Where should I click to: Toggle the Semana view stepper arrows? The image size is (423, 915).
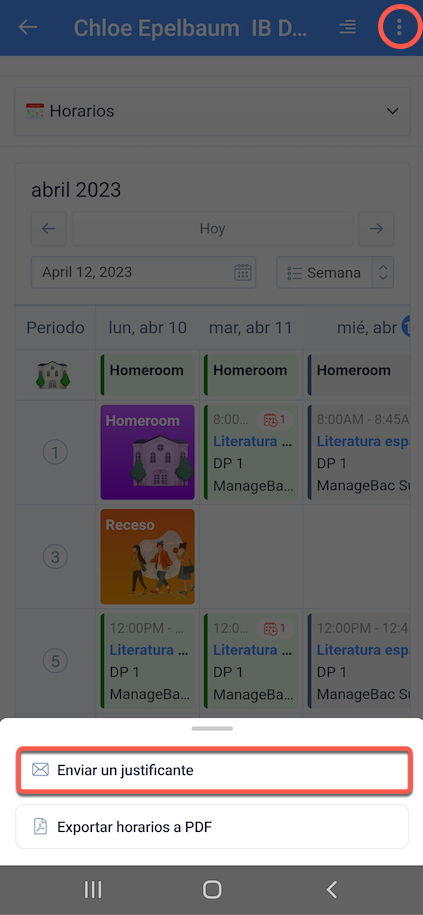[x=383, y=273]
